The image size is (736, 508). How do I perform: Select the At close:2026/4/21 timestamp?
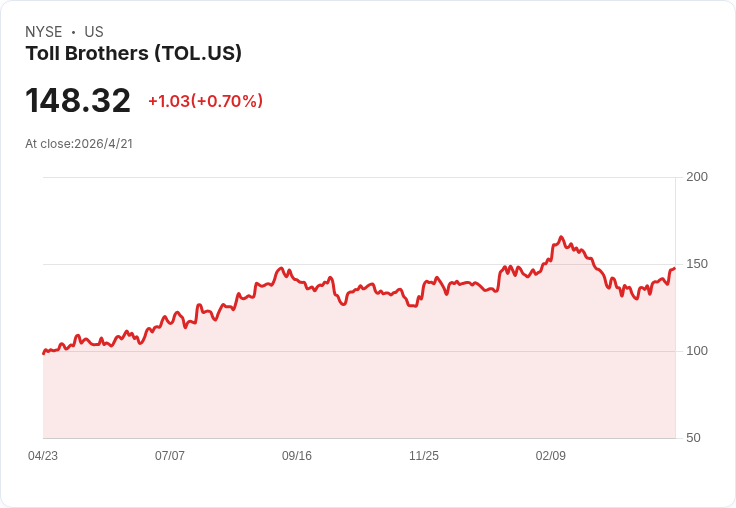coord(79,144)
